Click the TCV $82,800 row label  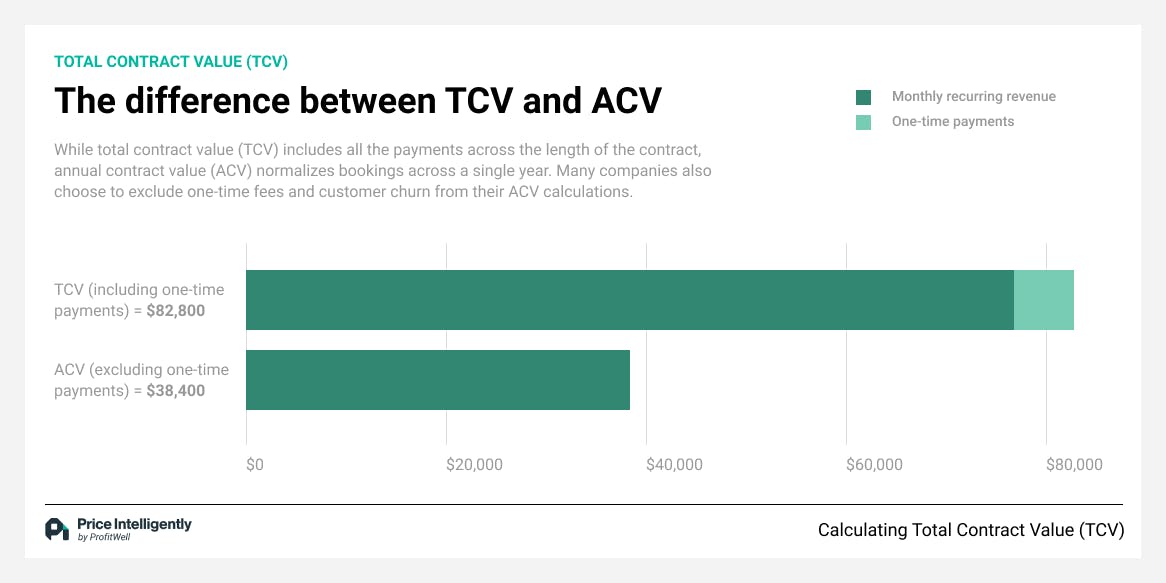click(139, 300)
